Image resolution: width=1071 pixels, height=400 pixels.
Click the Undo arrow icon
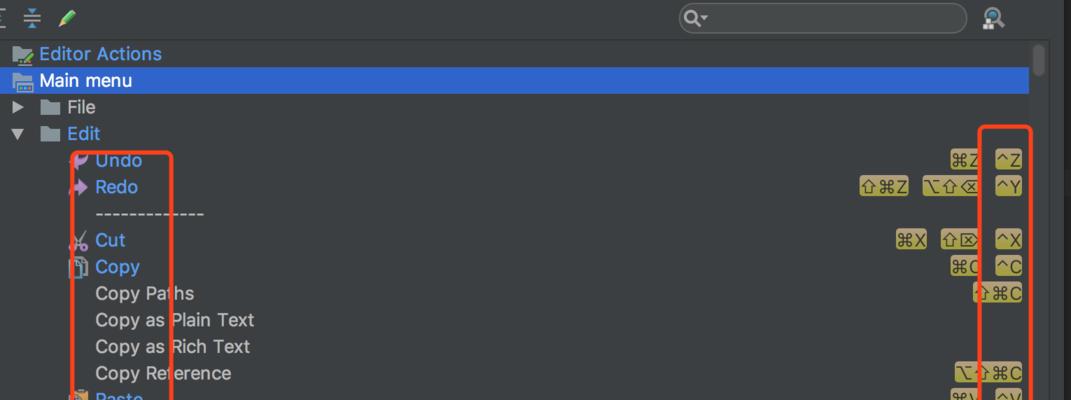[79, 160]
